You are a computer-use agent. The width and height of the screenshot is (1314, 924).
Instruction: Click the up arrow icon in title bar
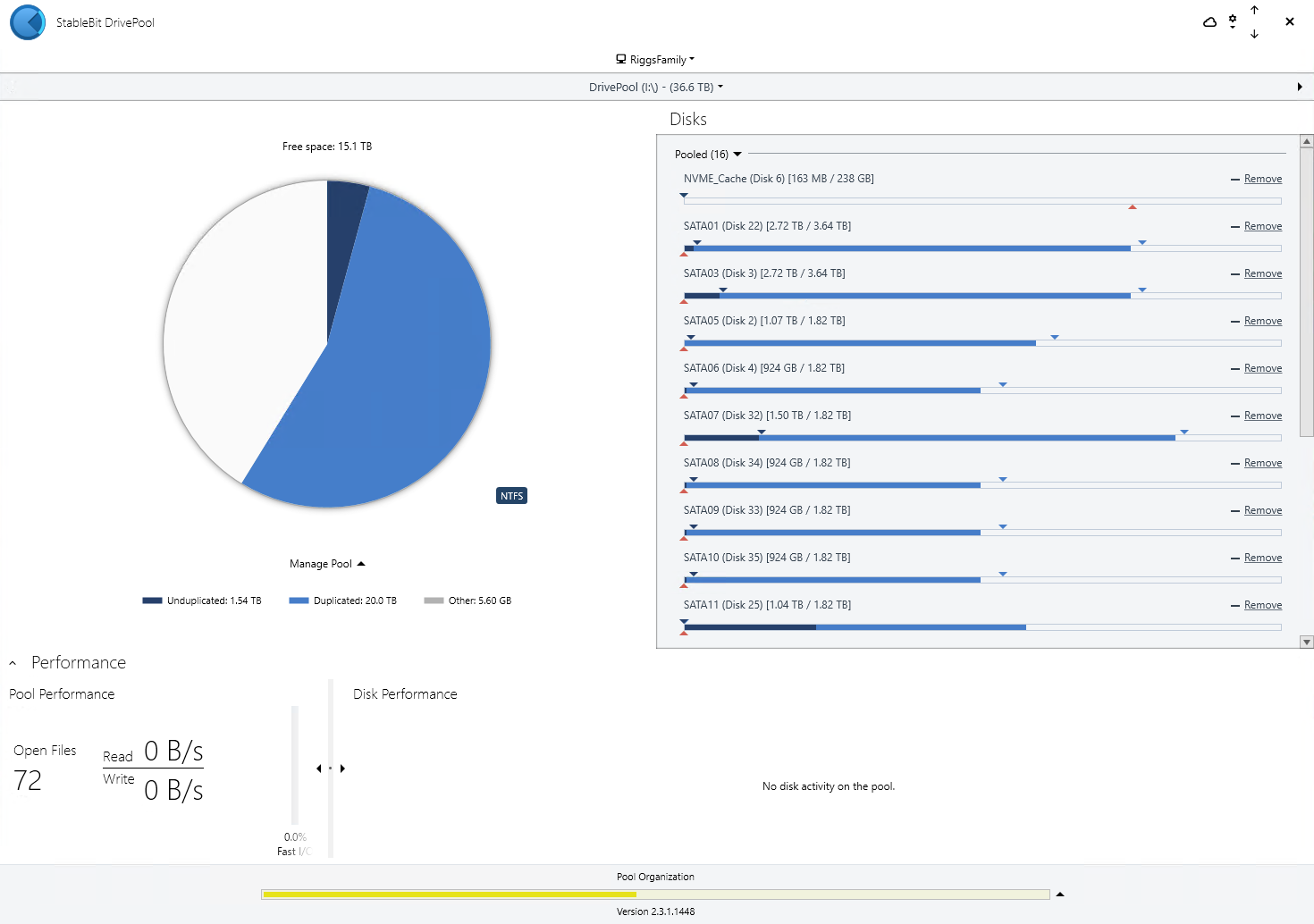(x=1254, y=10)
